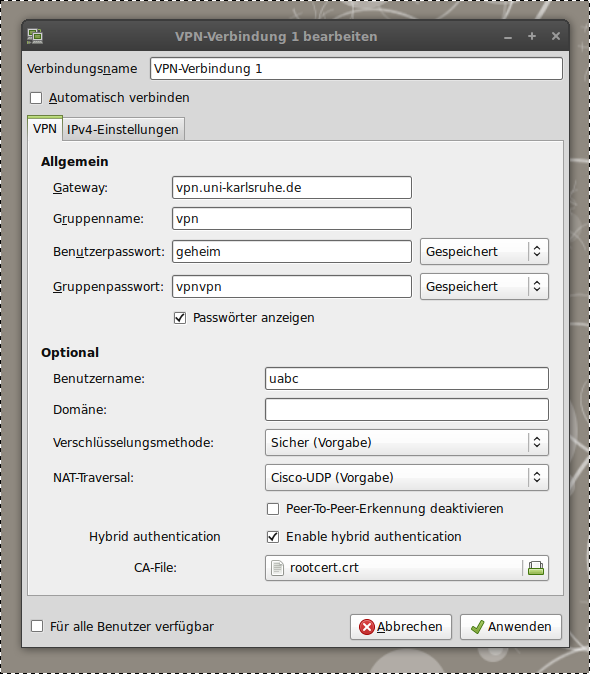Check Für alle Benutzer verfügbar
590x674 pixels.
click(37, 626)
